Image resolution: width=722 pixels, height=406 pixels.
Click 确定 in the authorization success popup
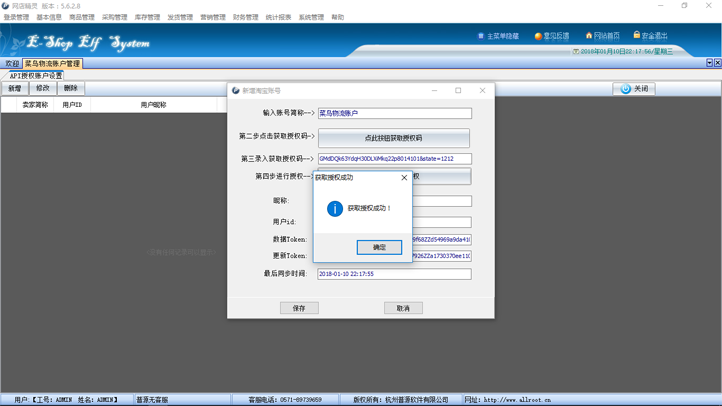coord(379,247)
